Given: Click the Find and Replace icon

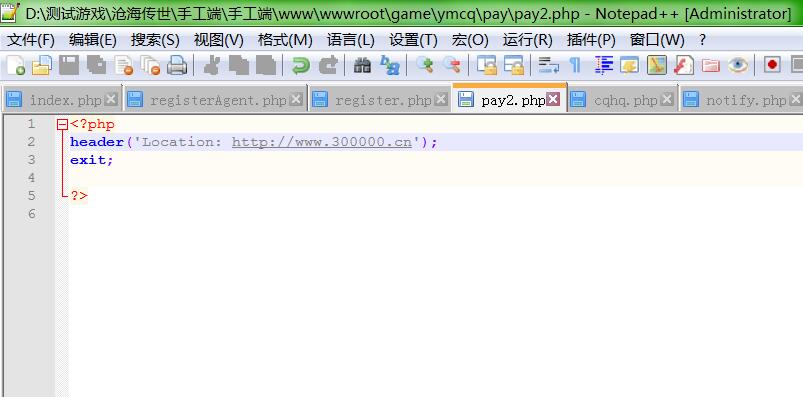Looking at the screenshot, I should tap(390, 65).
